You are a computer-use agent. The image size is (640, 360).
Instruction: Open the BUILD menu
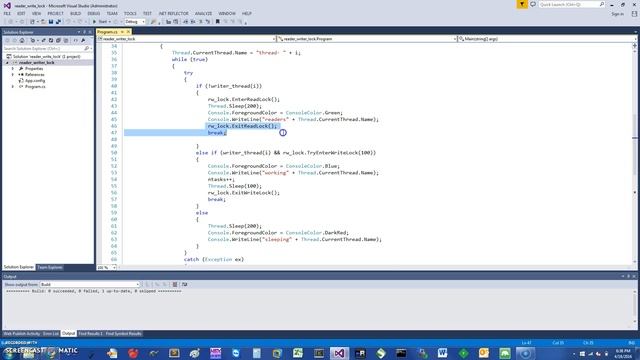[76, 13]
